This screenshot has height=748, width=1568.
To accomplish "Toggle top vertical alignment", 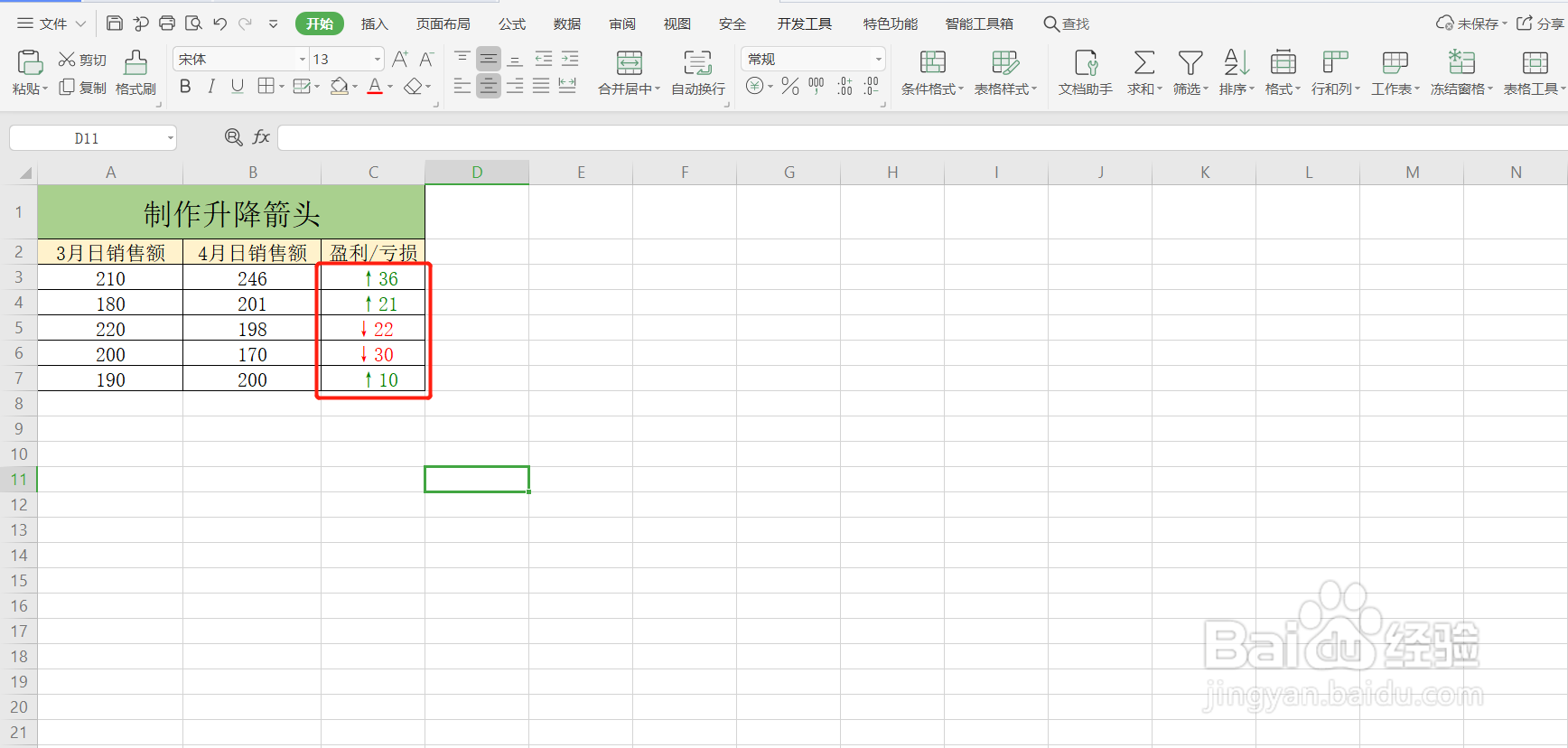I will pyautogui.click(x=462, y=59).
